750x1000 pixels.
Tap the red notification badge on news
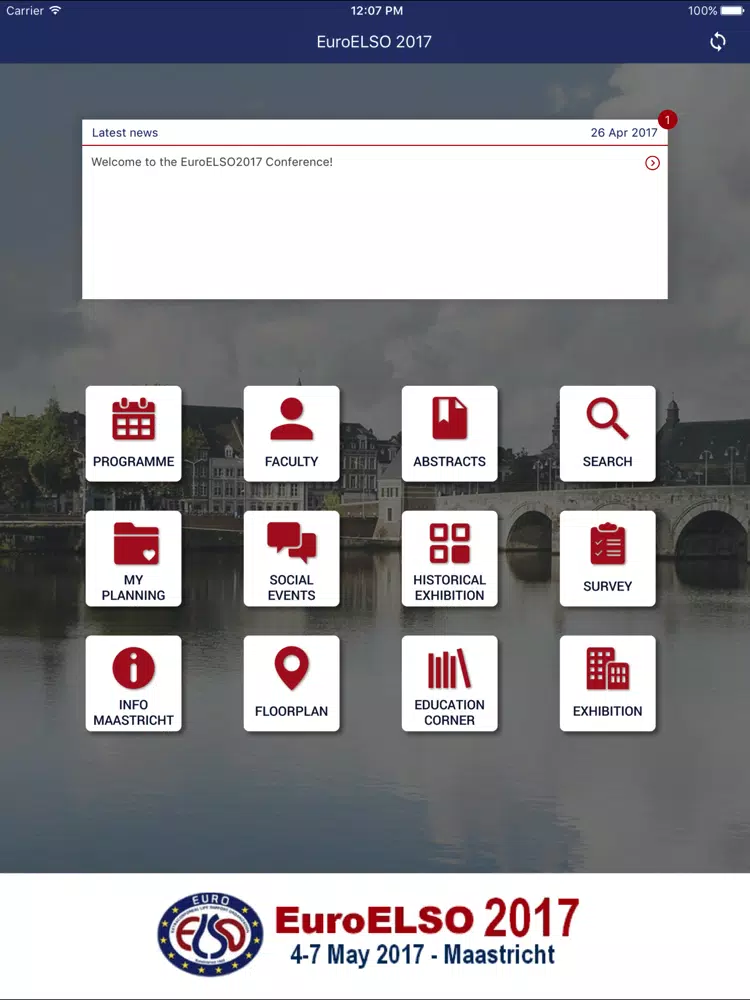pyautogui.click(x=667, y=119)
